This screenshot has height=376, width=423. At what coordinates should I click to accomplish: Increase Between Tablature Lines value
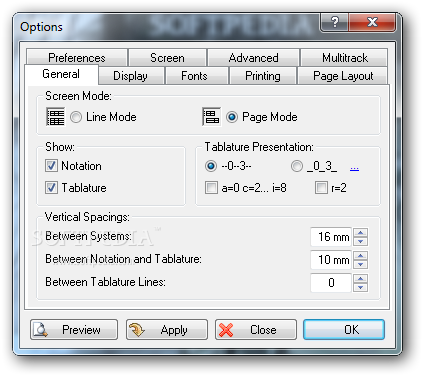click(x=360, y=279)
